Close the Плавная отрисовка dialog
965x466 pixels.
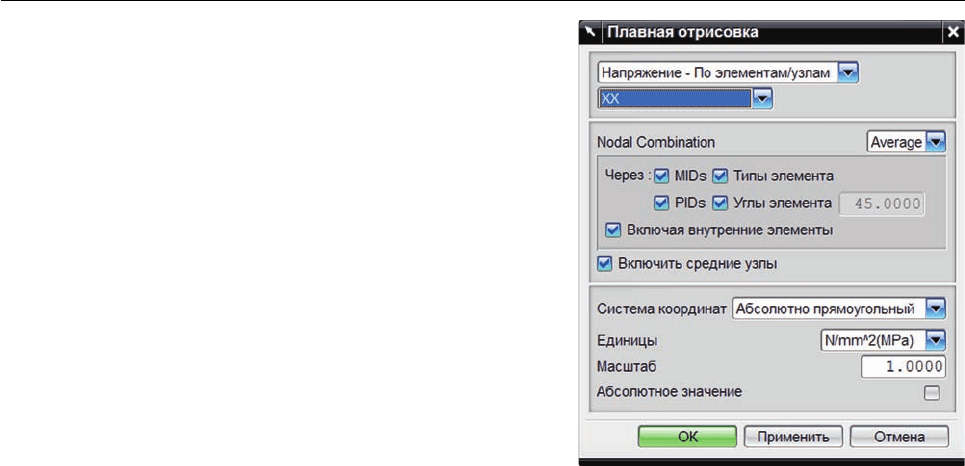pyautogui.click(x=951, y=33)
